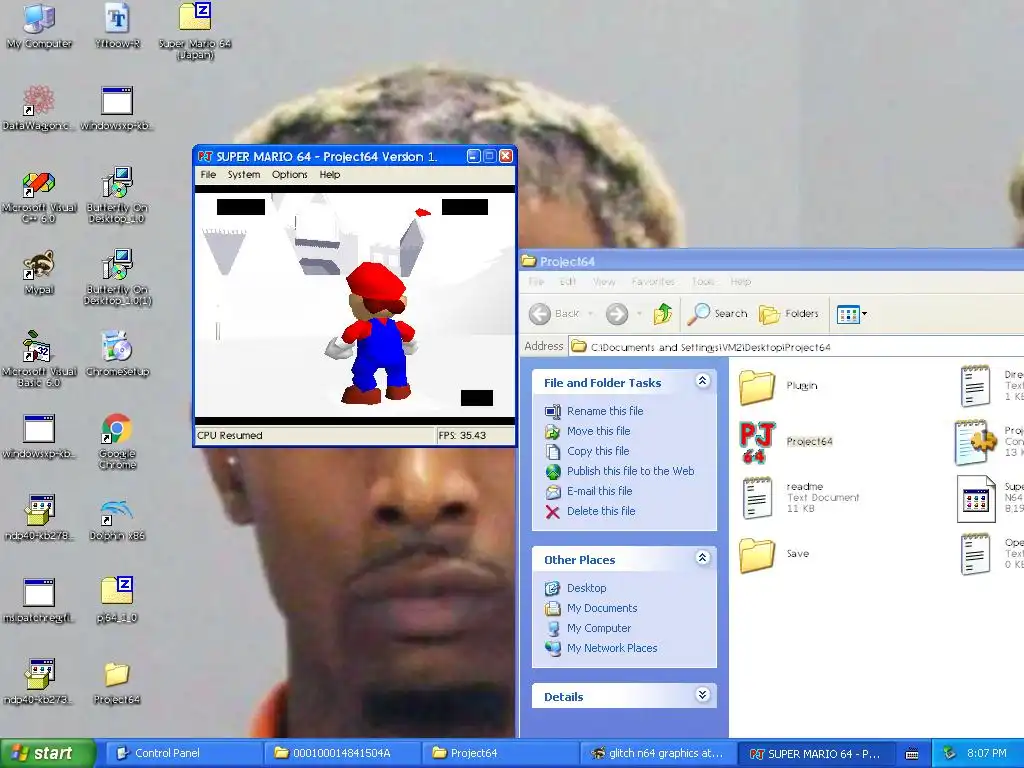Click Move this file link
The height and width of the screenshot is (768, 1024).
(x=598, y=431)
